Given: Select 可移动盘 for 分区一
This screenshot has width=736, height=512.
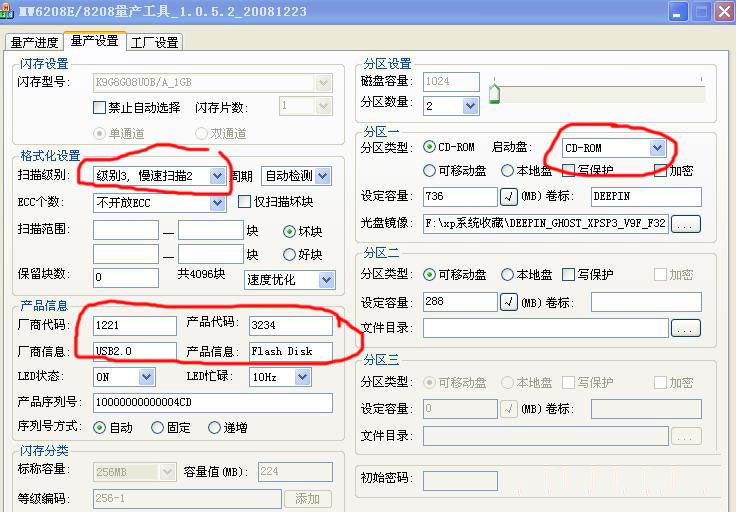Looking at the screenshot, I should click(429, 171).
